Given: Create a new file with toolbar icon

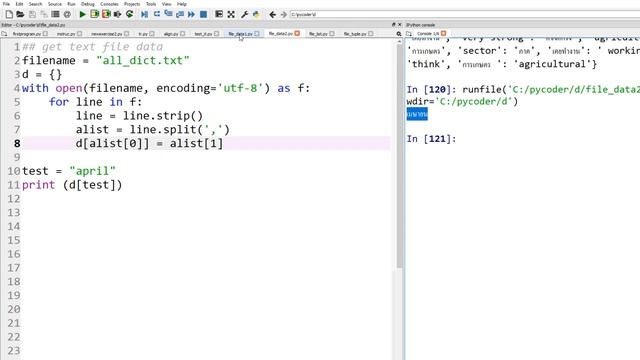Looking at the screenshot, I should 9,14.
